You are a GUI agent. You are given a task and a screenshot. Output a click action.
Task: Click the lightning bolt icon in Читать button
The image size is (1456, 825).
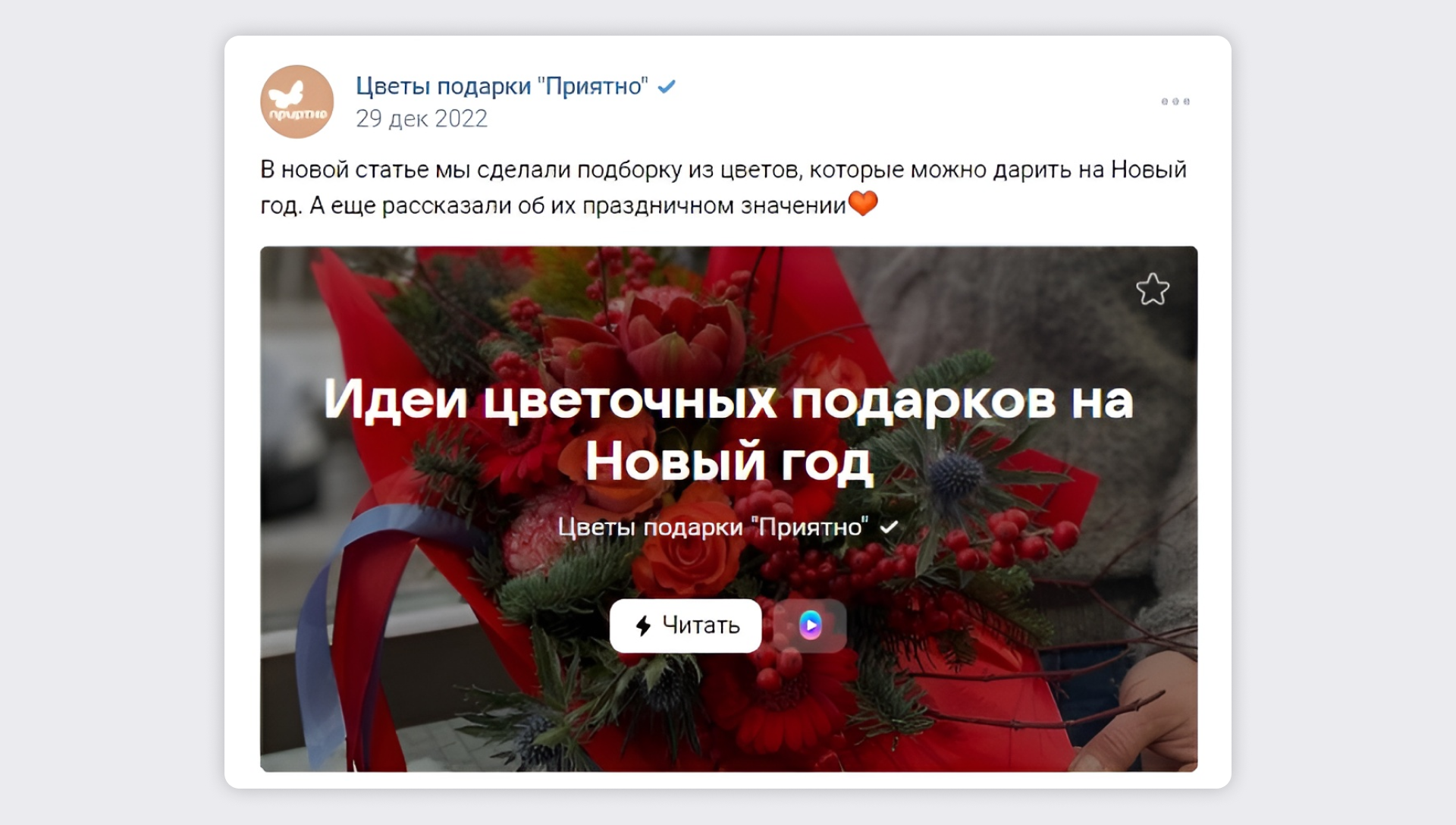coord(643,626)
